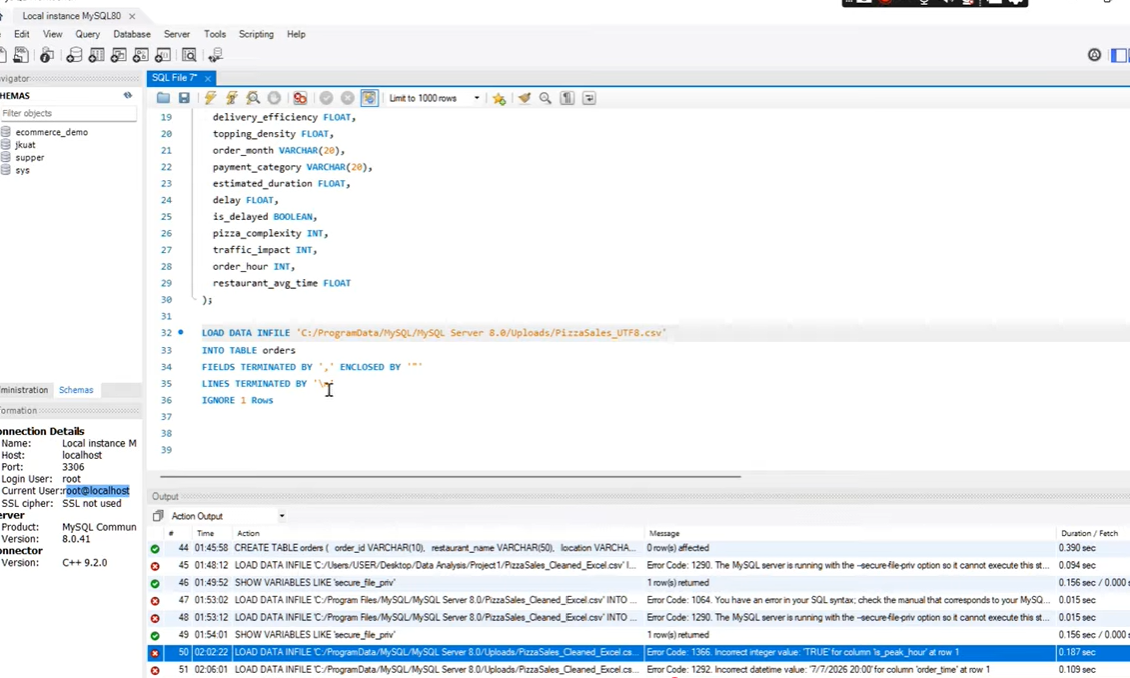Click the round icon at the toolbar's right end
The image size is (1130, 678).
coord(1094,55)
